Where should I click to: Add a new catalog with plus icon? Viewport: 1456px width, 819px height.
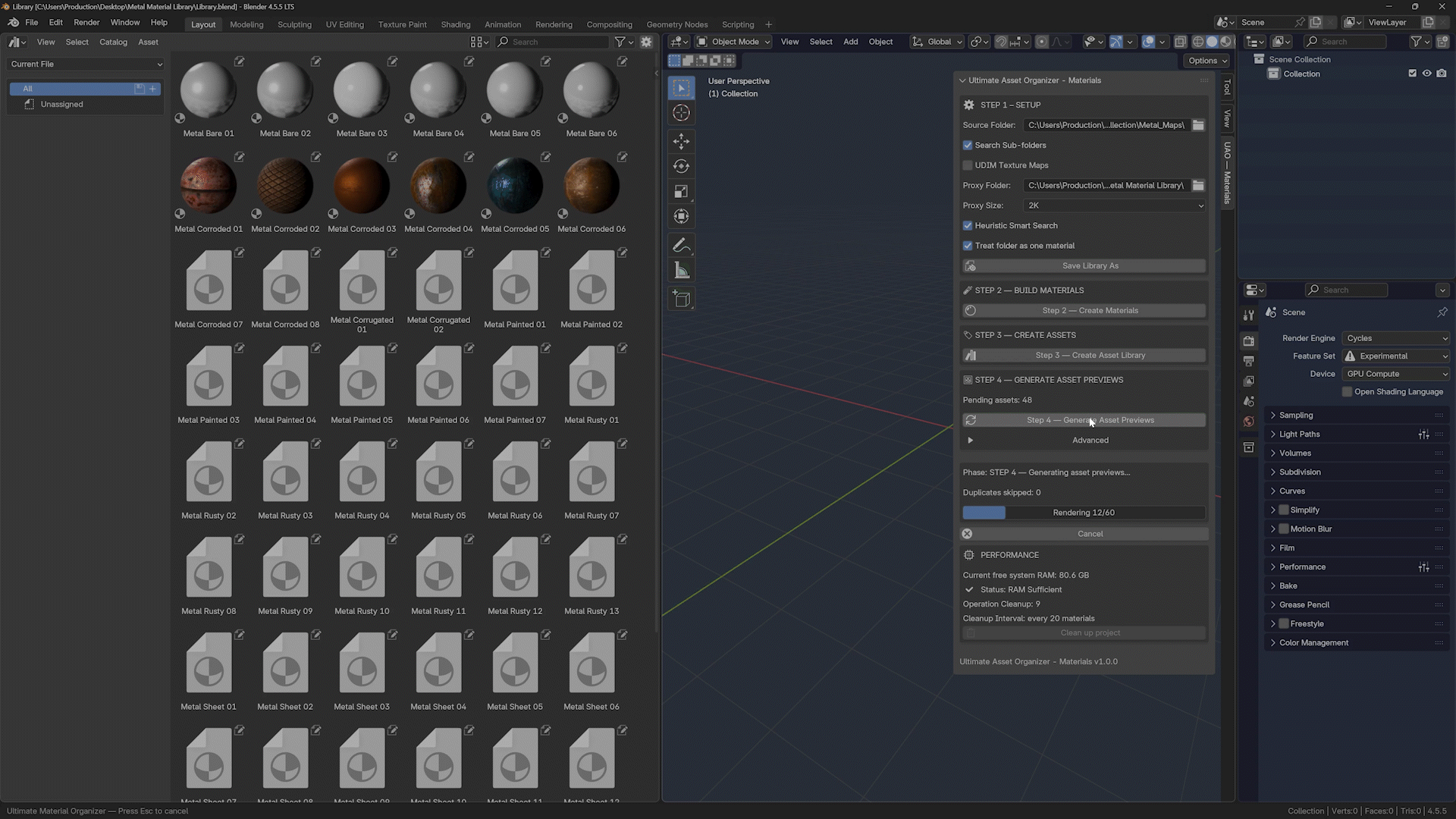(x=153, y=89)
